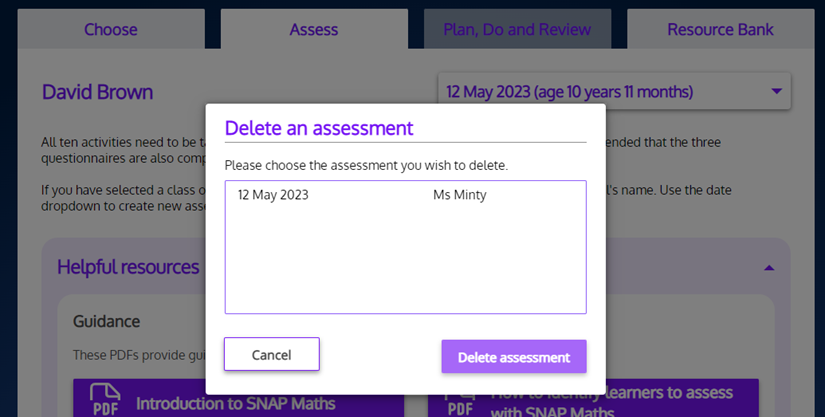Screen dimensions: 825x417
Task: Click the PDF icon beside How to identify learners
Action: click(x=460, y=402)
